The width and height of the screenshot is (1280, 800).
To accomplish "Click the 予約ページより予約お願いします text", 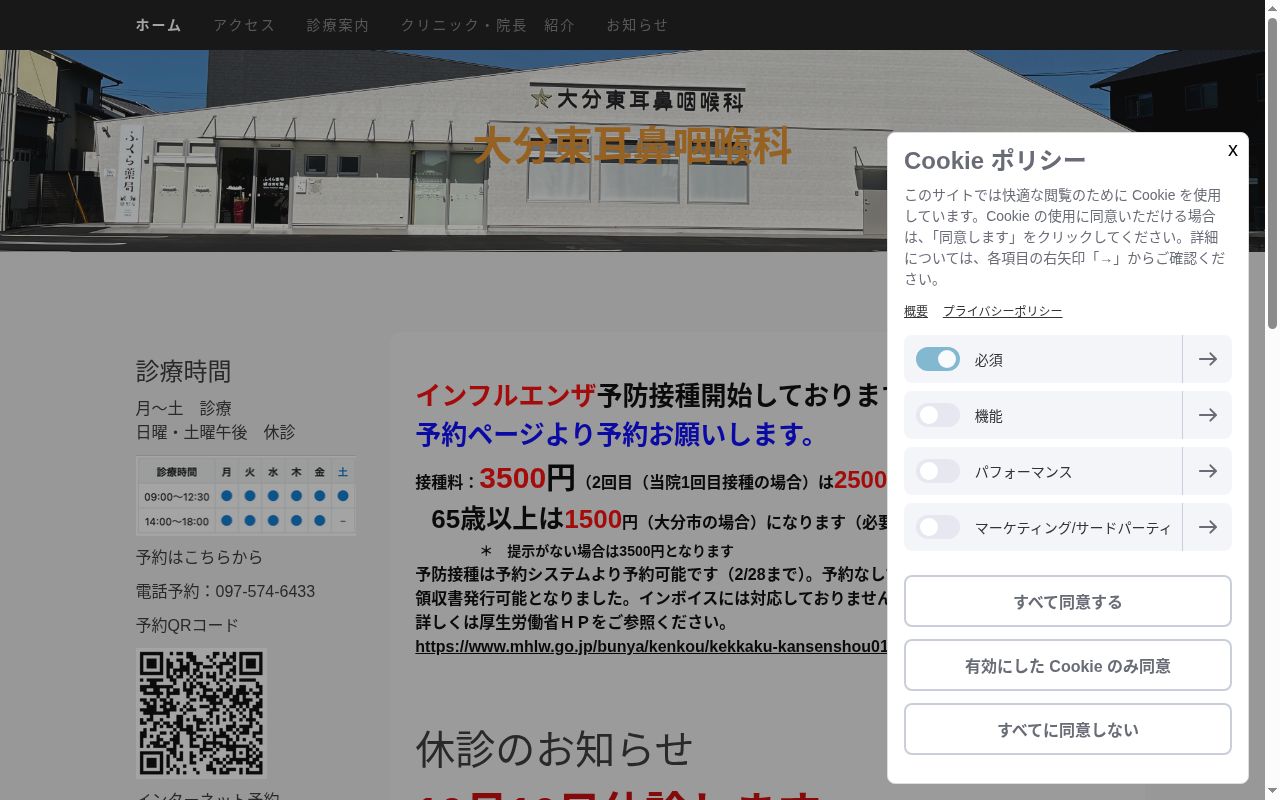I will pyautogui.click(x=616, y=434).
